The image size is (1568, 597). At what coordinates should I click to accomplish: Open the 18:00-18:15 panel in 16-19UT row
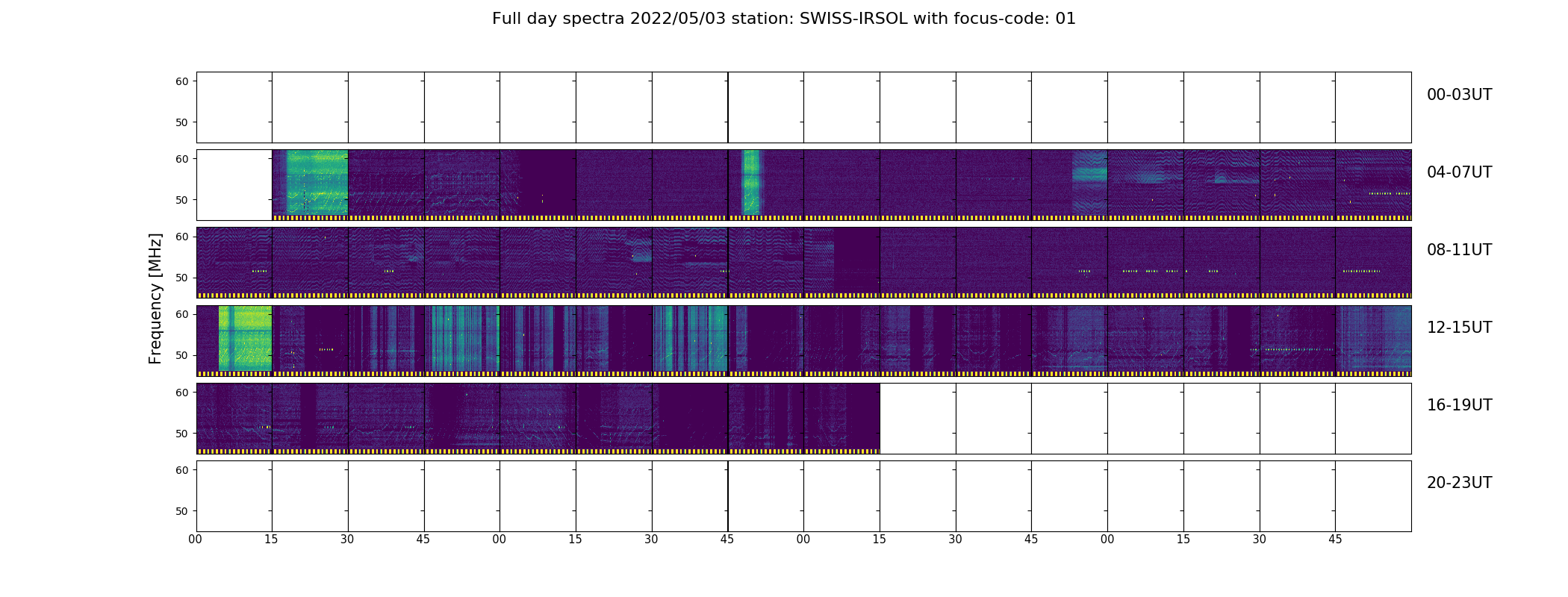coord(841,419)
